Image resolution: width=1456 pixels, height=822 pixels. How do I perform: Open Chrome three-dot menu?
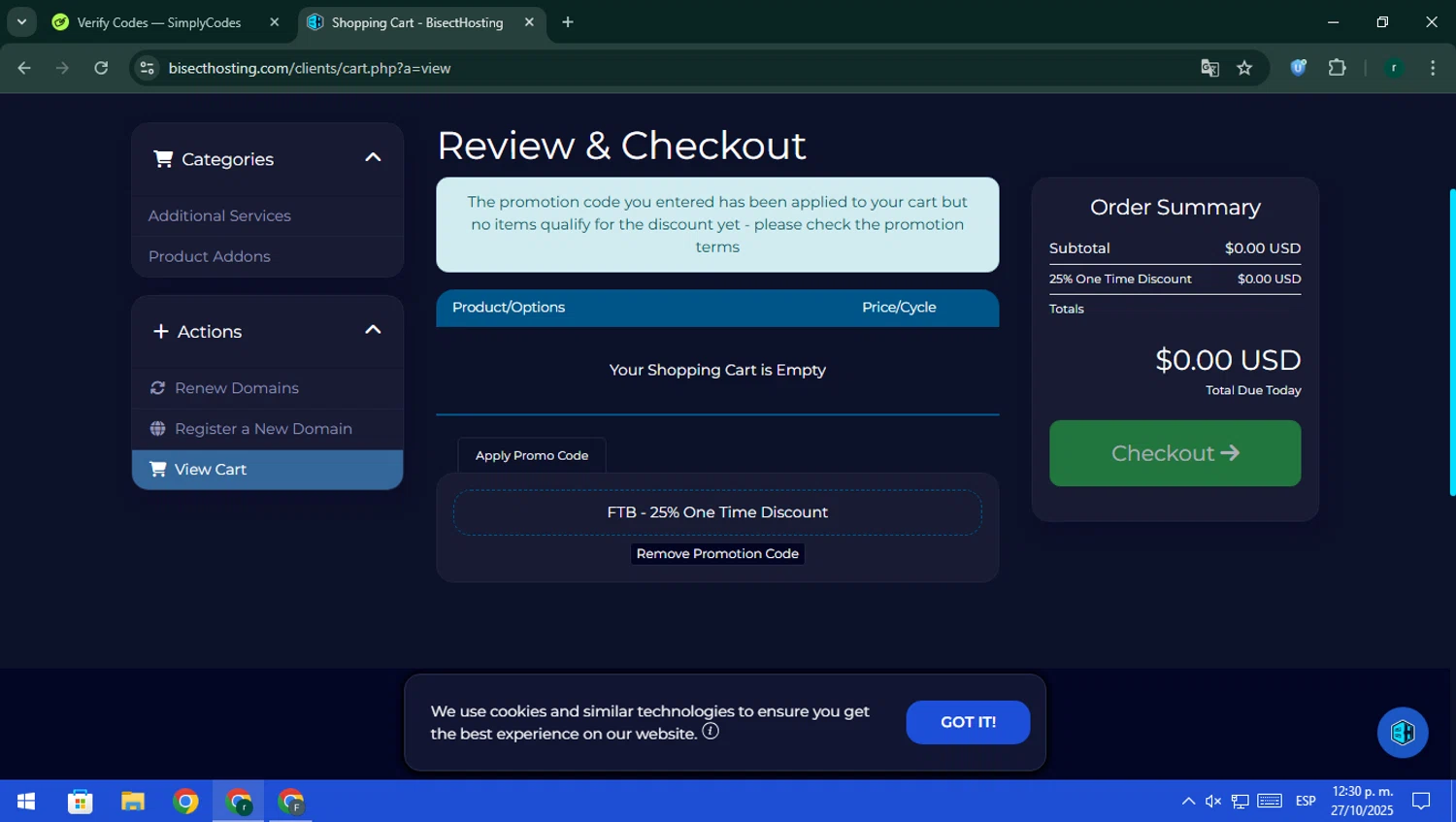tap(1433, 68)
